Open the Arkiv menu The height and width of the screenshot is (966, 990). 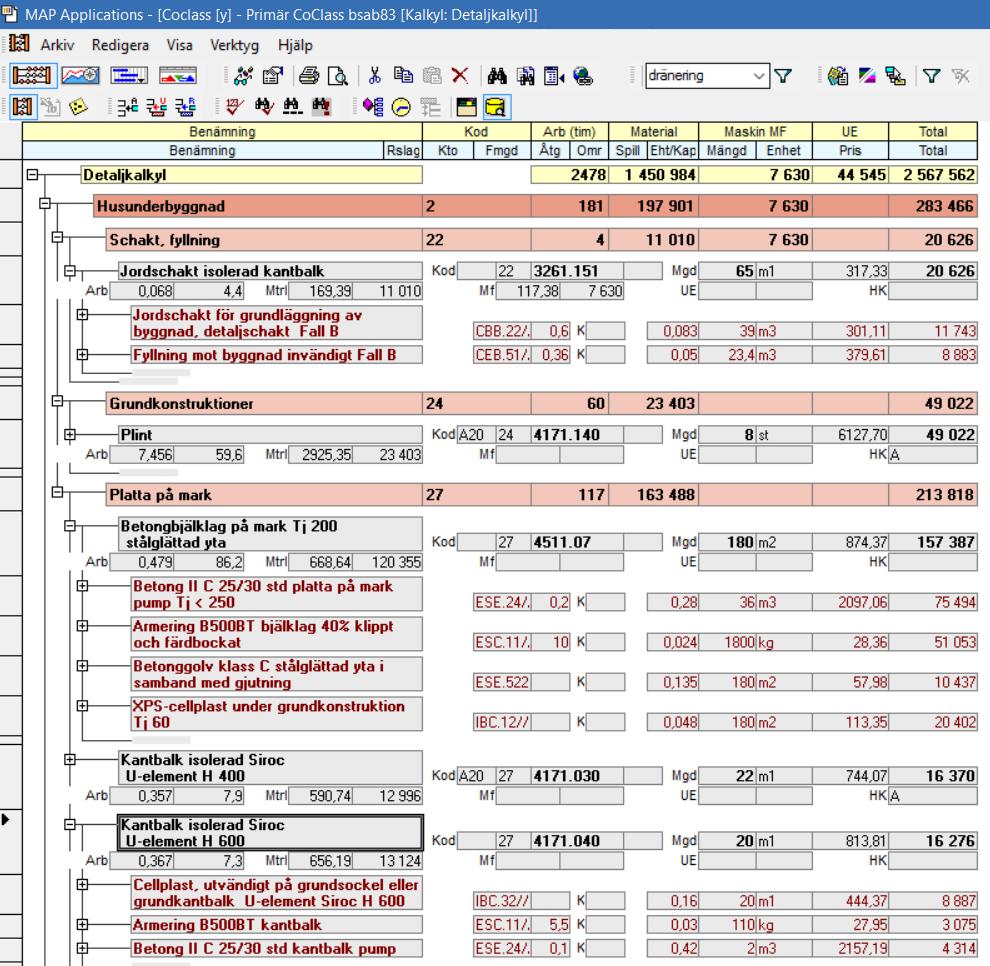(x=57, y=45)
